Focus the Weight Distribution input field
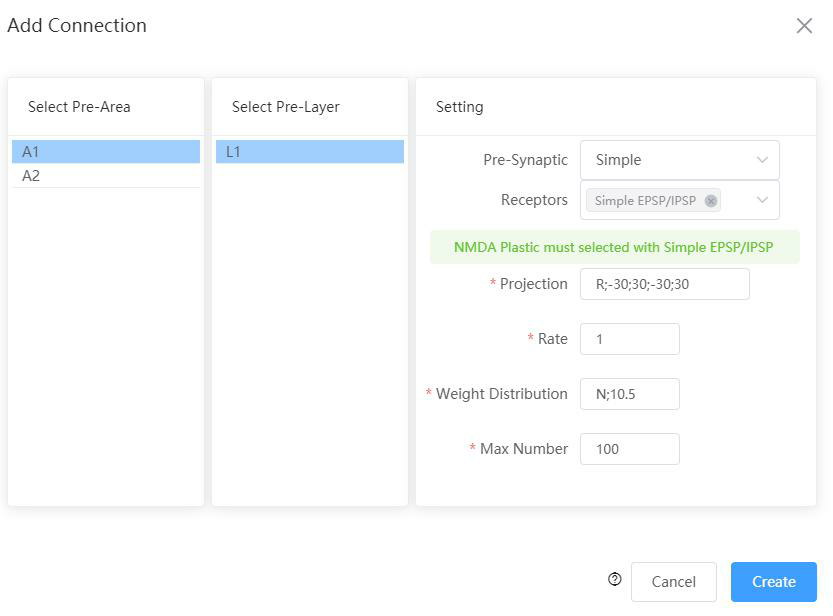Viewport: 833px width, 616px height. click(x=630, y=394)
